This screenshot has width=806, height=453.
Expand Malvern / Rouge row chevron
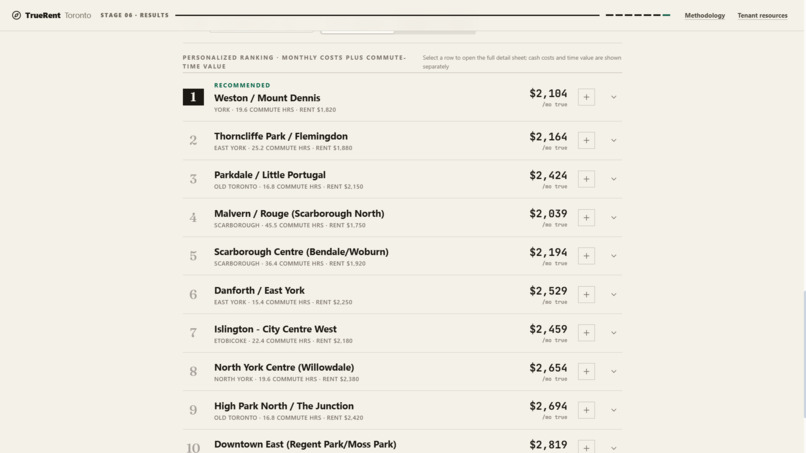pyautogui.click(x=613, y=218)
